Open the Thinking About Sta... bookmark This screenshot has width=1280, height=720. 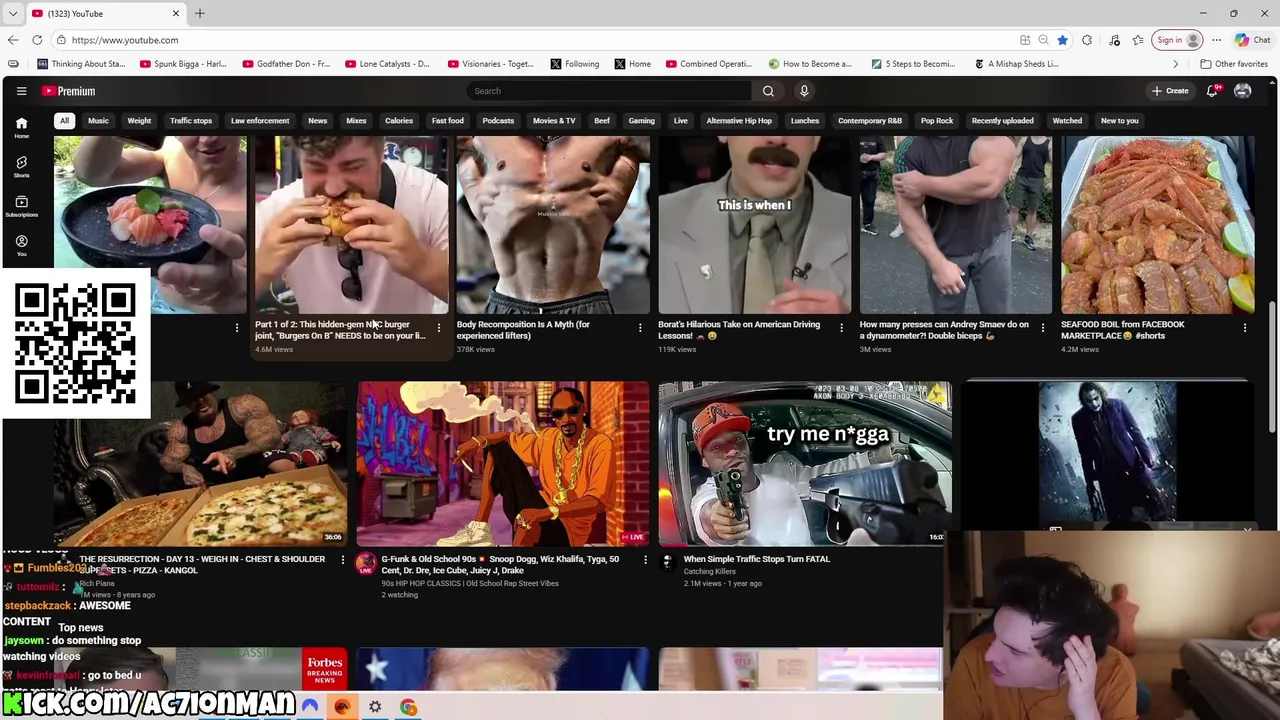(81, 64)
